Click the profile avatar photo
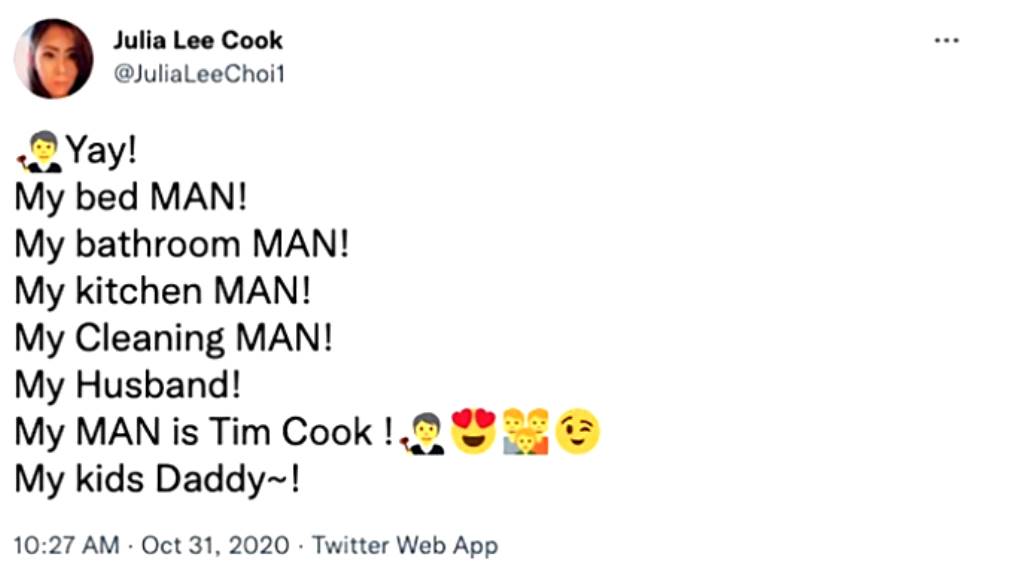The image size is (1009, 572). 52,59
